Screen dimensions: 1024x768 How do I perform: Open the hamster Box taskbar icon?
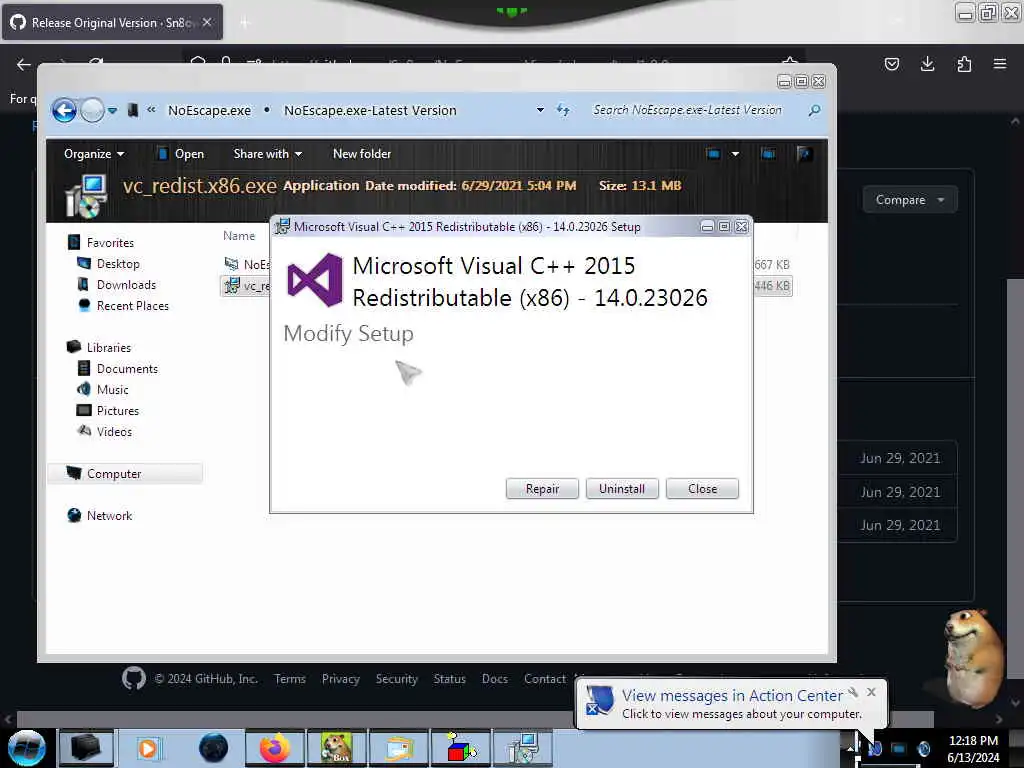click(x=336, y=748)
